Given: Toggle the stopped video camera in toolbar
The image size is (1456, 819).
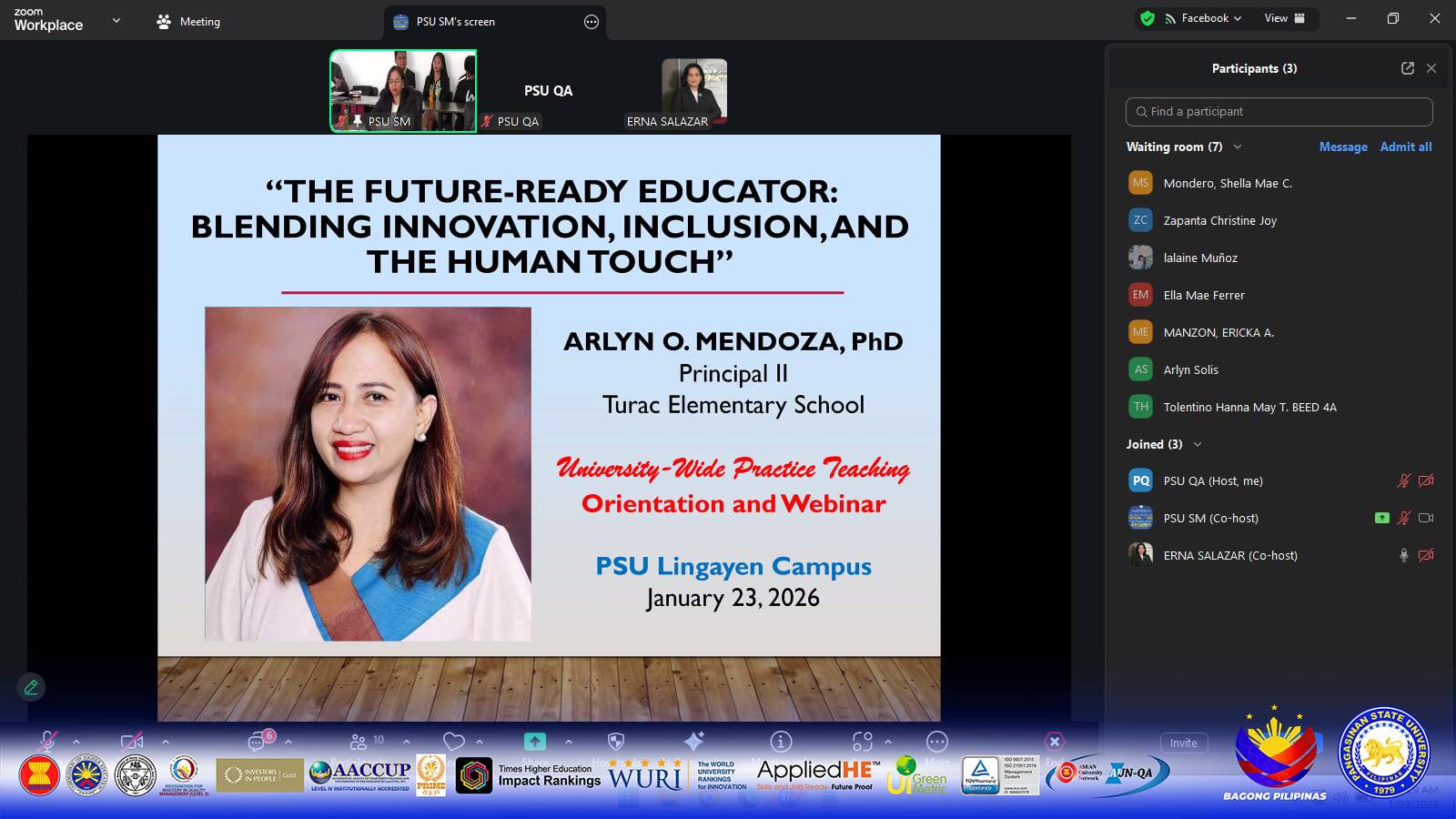Looking at the screenshot, I should [132, 742].
